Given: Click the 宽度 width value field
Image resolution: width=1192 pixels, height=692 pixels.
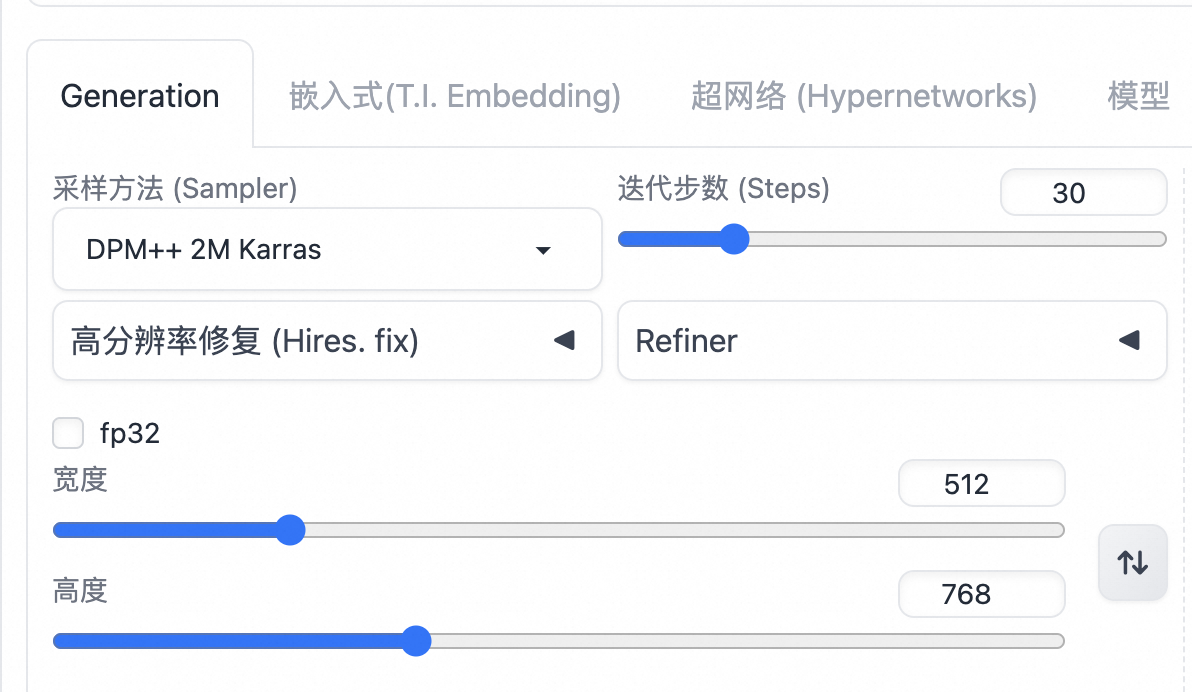Looking at the screenshot, I should (x=981, y=485).
